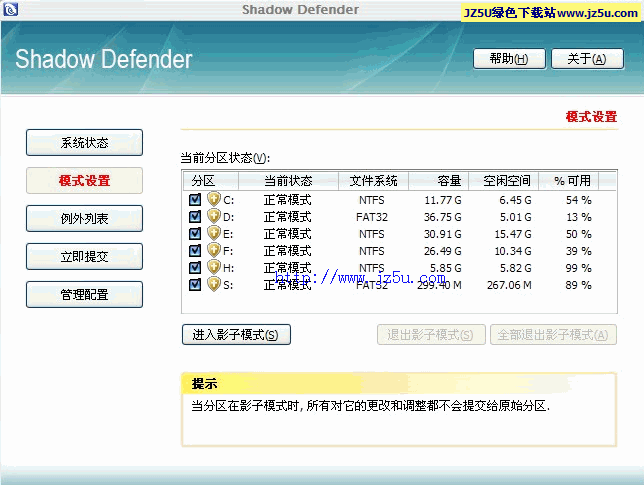Viewport: 644px width, 485px height.
Task: Deselect the S: partition checkbox
Action: [x=195, y=285]
